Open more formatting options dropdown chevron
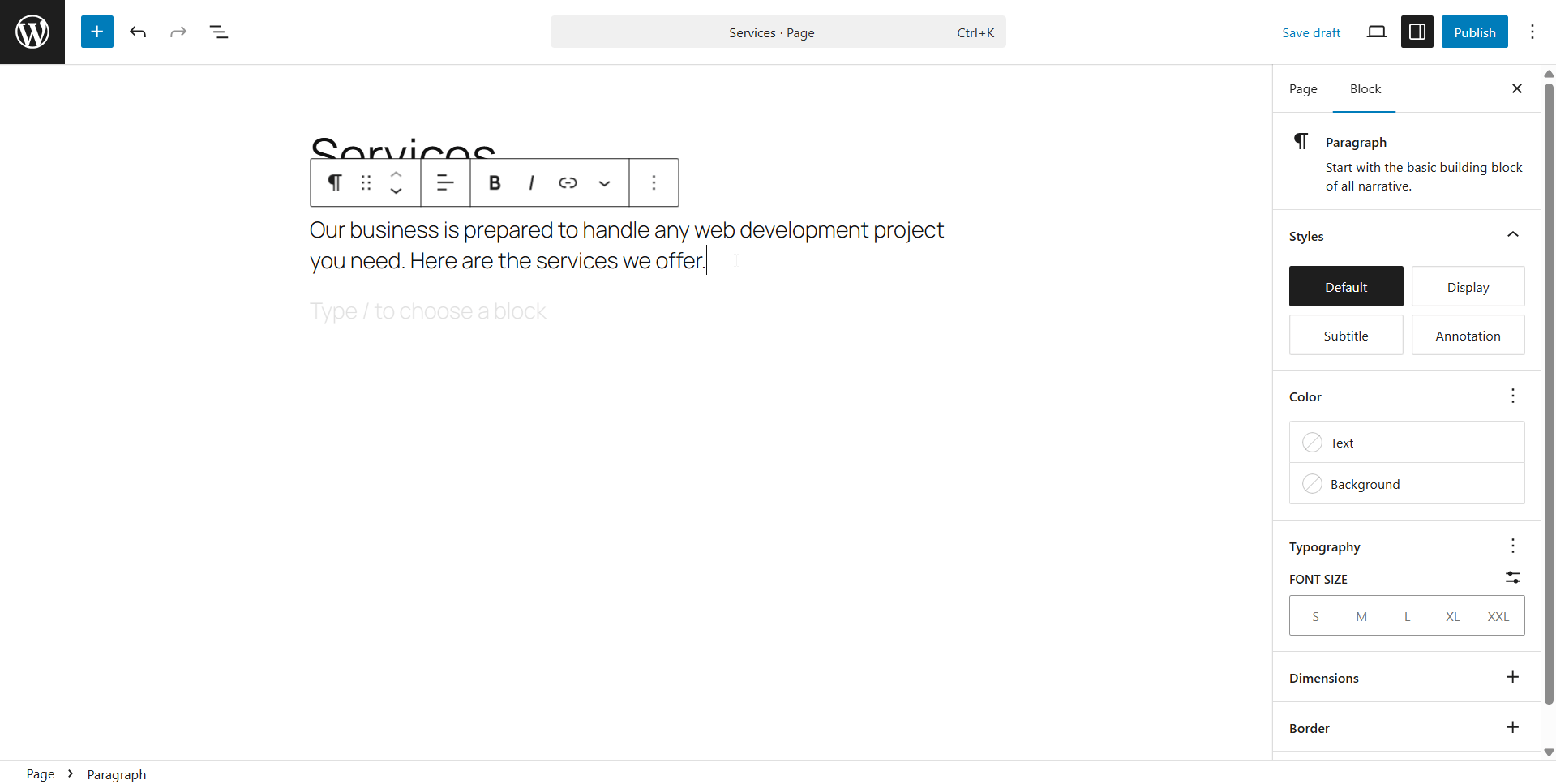Screen dimensions: 1556x784 (604, 183)
